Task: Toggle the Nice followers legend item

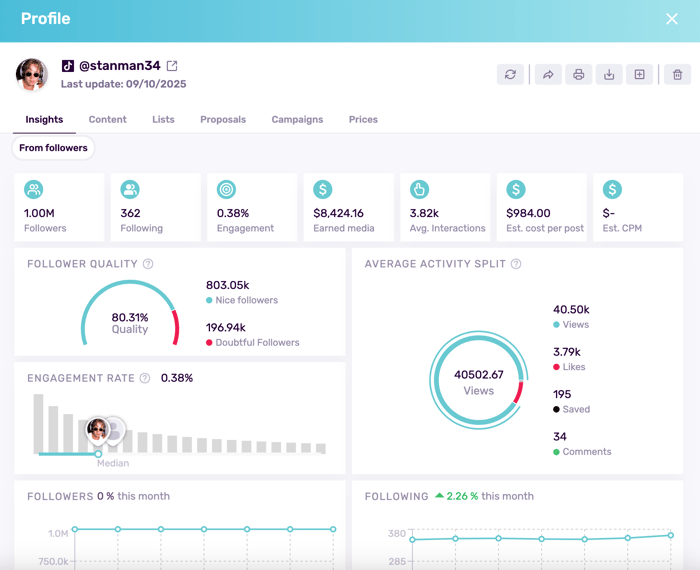Action: click(x=242, y=300)
